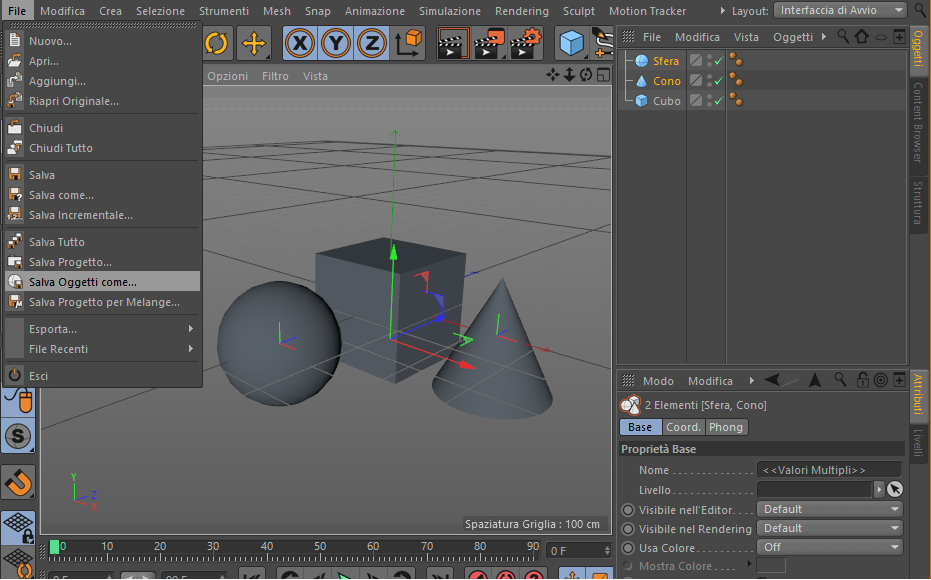Image resolution: width=931 pixels, height=580 pixels.
Task: Expand the Livello field arrow button
Action: coord(879,489)
